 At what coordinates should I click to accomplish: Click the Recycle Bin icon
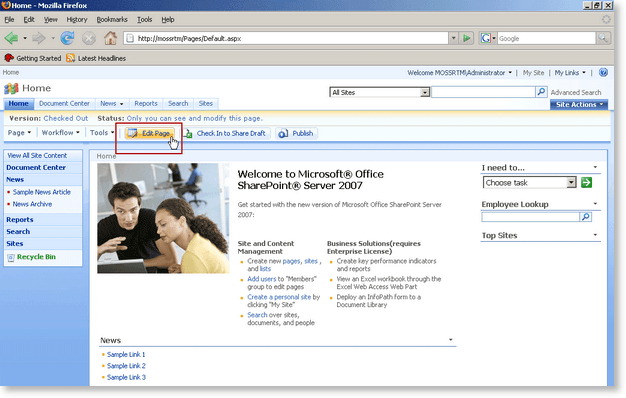click(x=11, y=257)
